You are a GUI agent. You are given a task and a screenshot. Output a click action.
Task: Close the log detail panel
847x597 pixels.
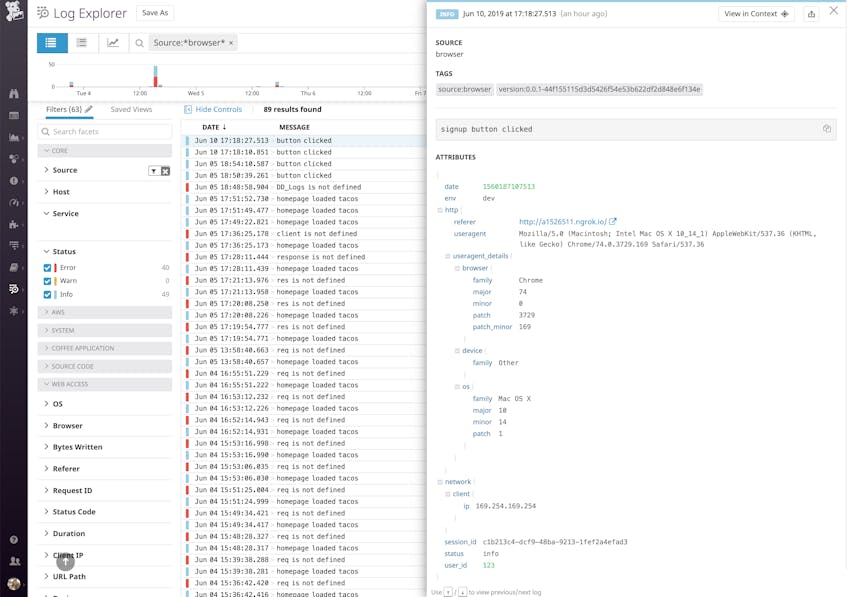pyautogui.click(x=834, y=11)
